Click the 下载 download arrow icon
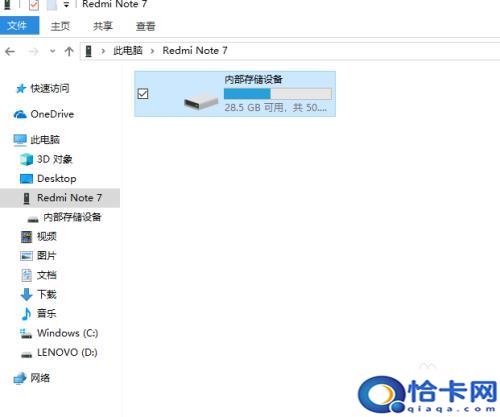500x417 pixels. [26, 295]
